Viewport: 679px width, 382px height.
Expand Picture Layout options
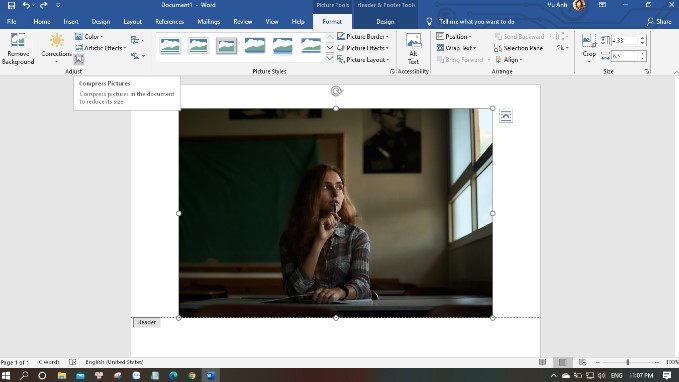(x=363, y=59)
